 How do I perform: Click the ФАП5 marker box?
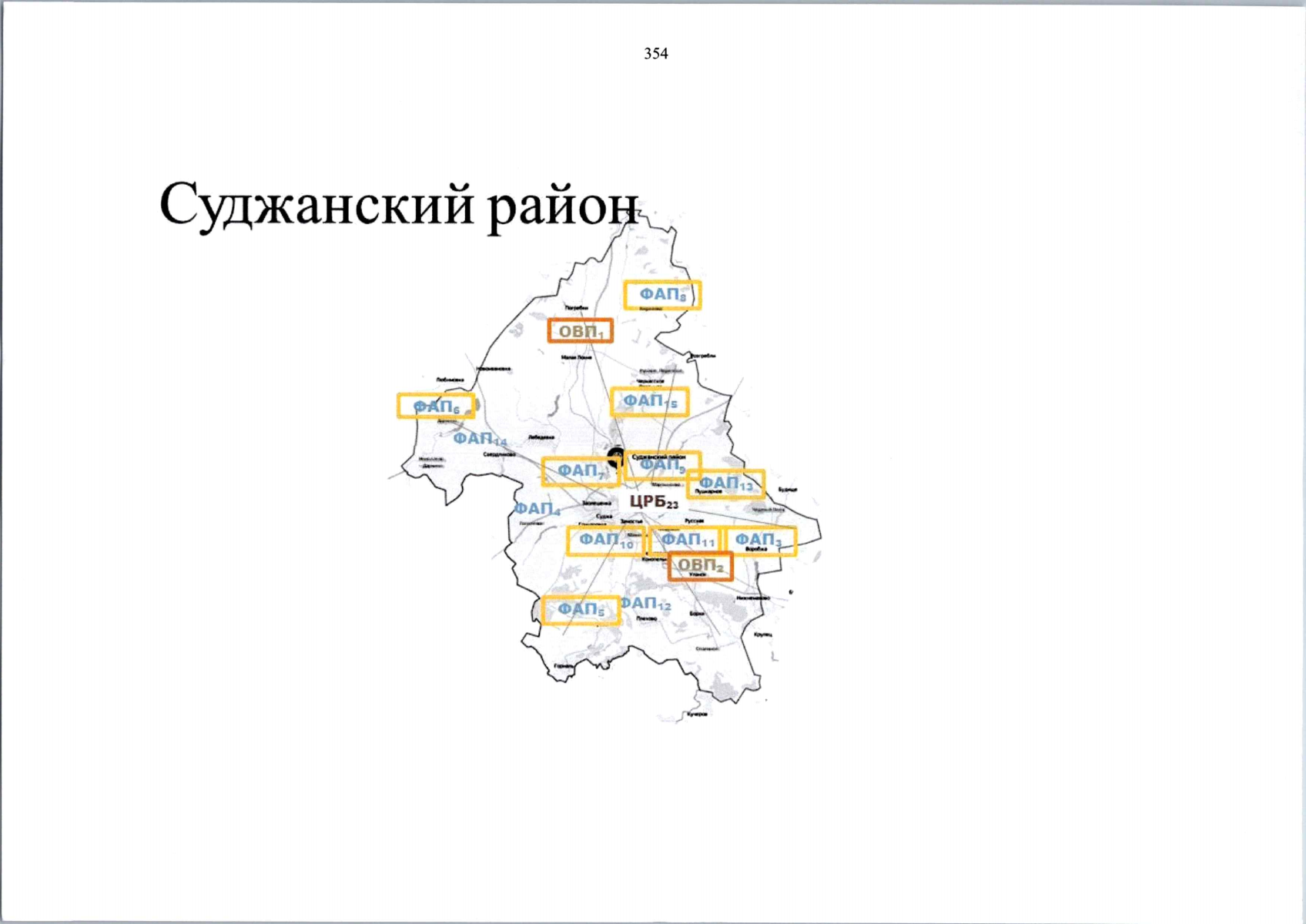[579, 610]
